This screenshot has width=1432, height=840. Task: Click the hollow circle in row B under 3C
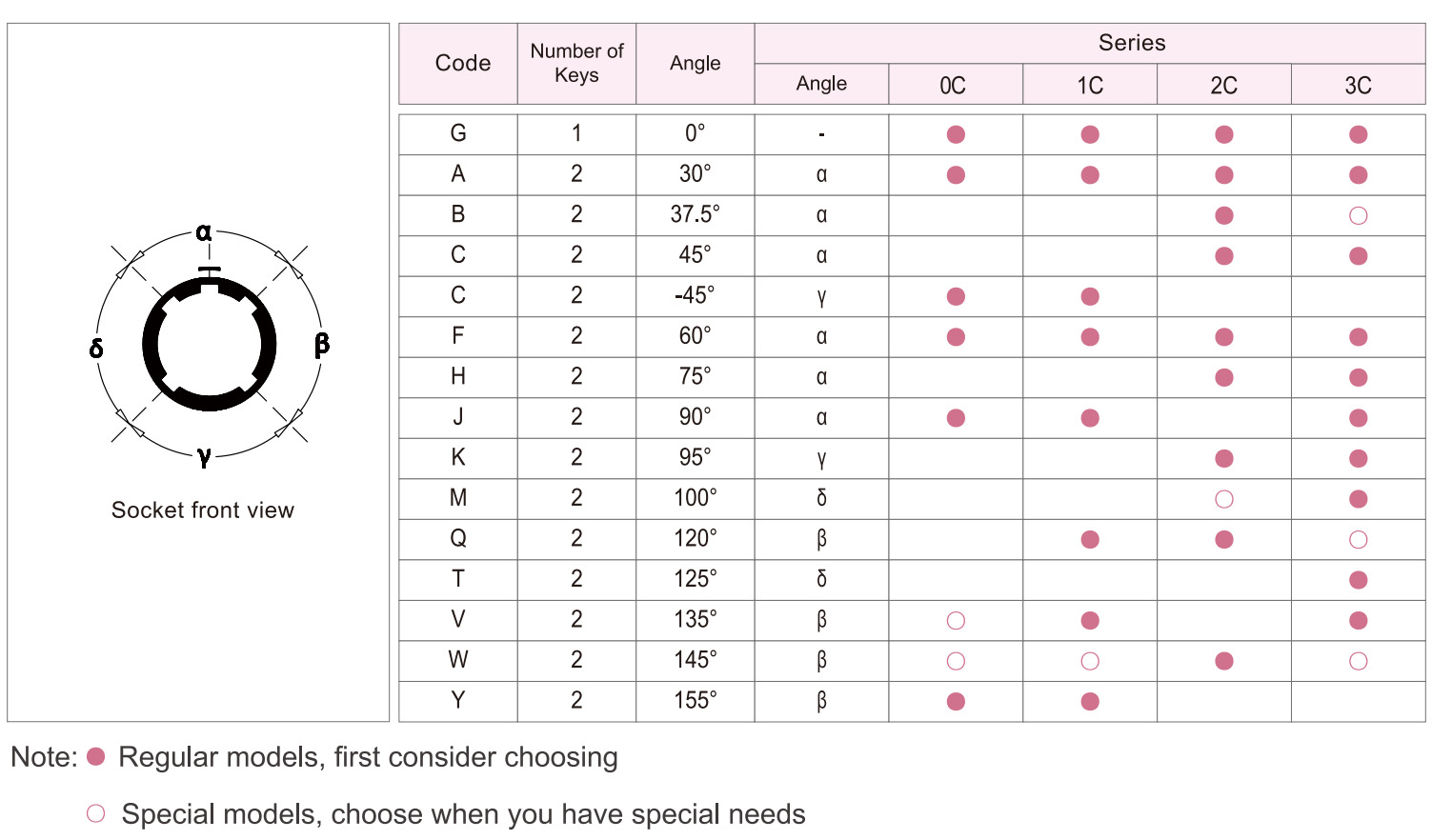1358,215
